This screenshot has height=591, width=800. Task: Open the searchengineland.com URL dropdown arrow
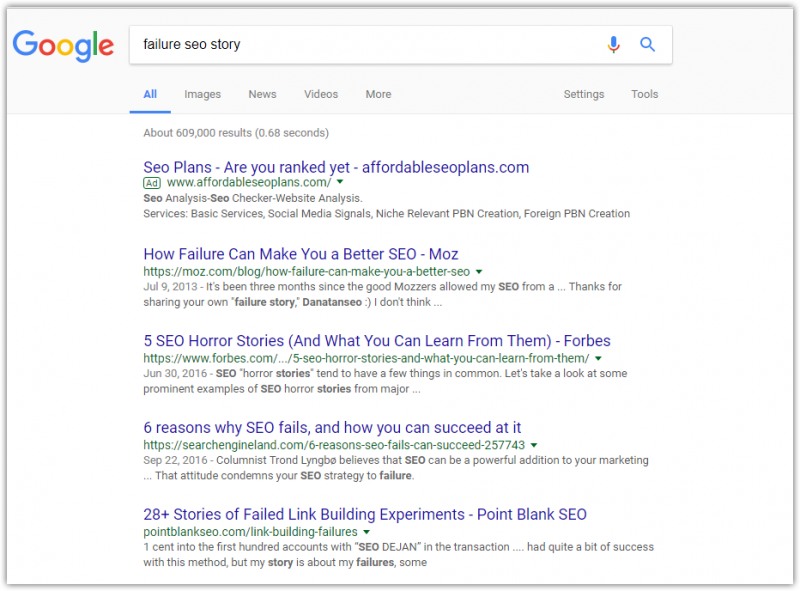(x=534, y=445)
